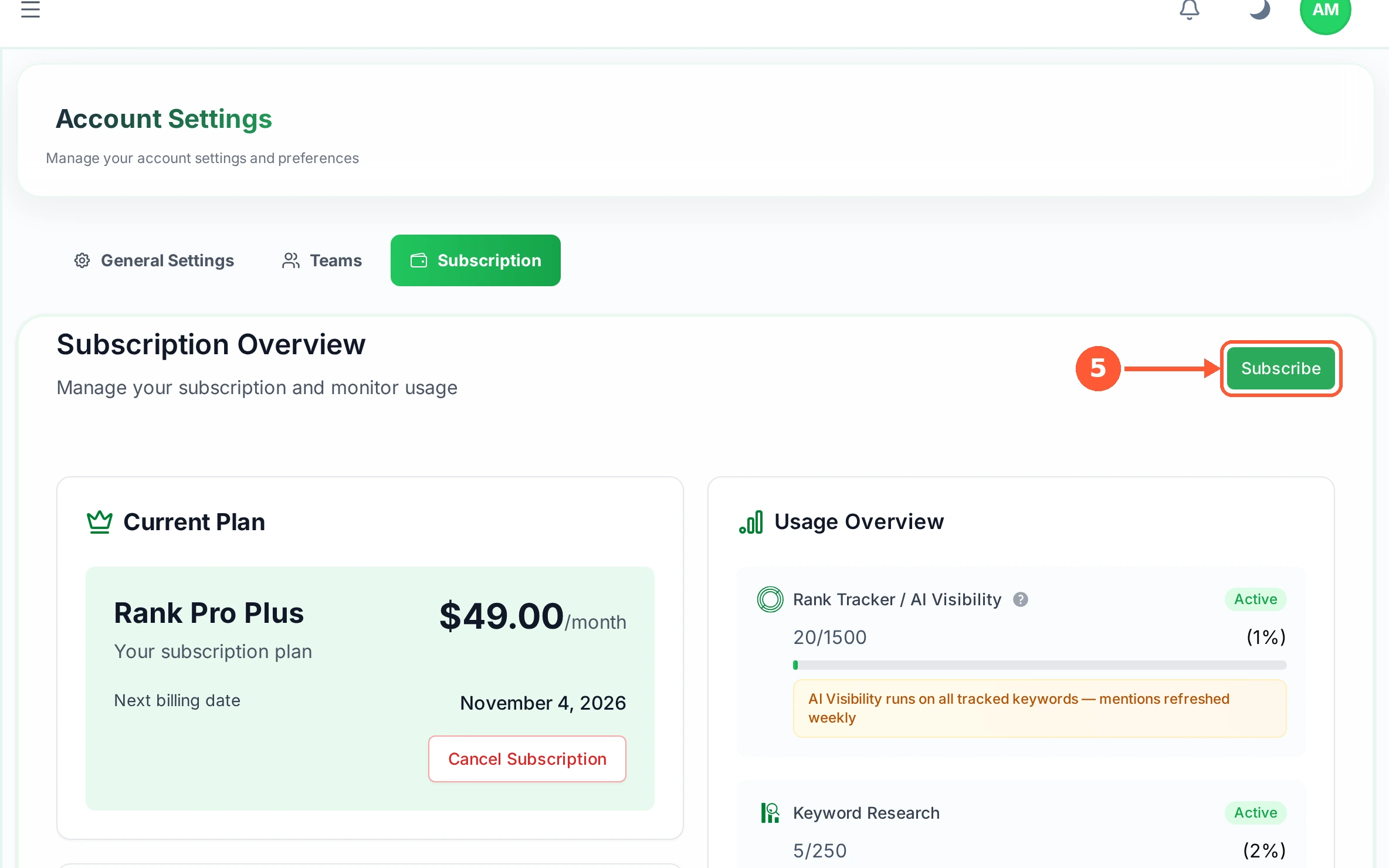The height and width of the screenshot is (868, 1389).
Task: Click the green Subscribe button
Action: (x=1280, y=368)
